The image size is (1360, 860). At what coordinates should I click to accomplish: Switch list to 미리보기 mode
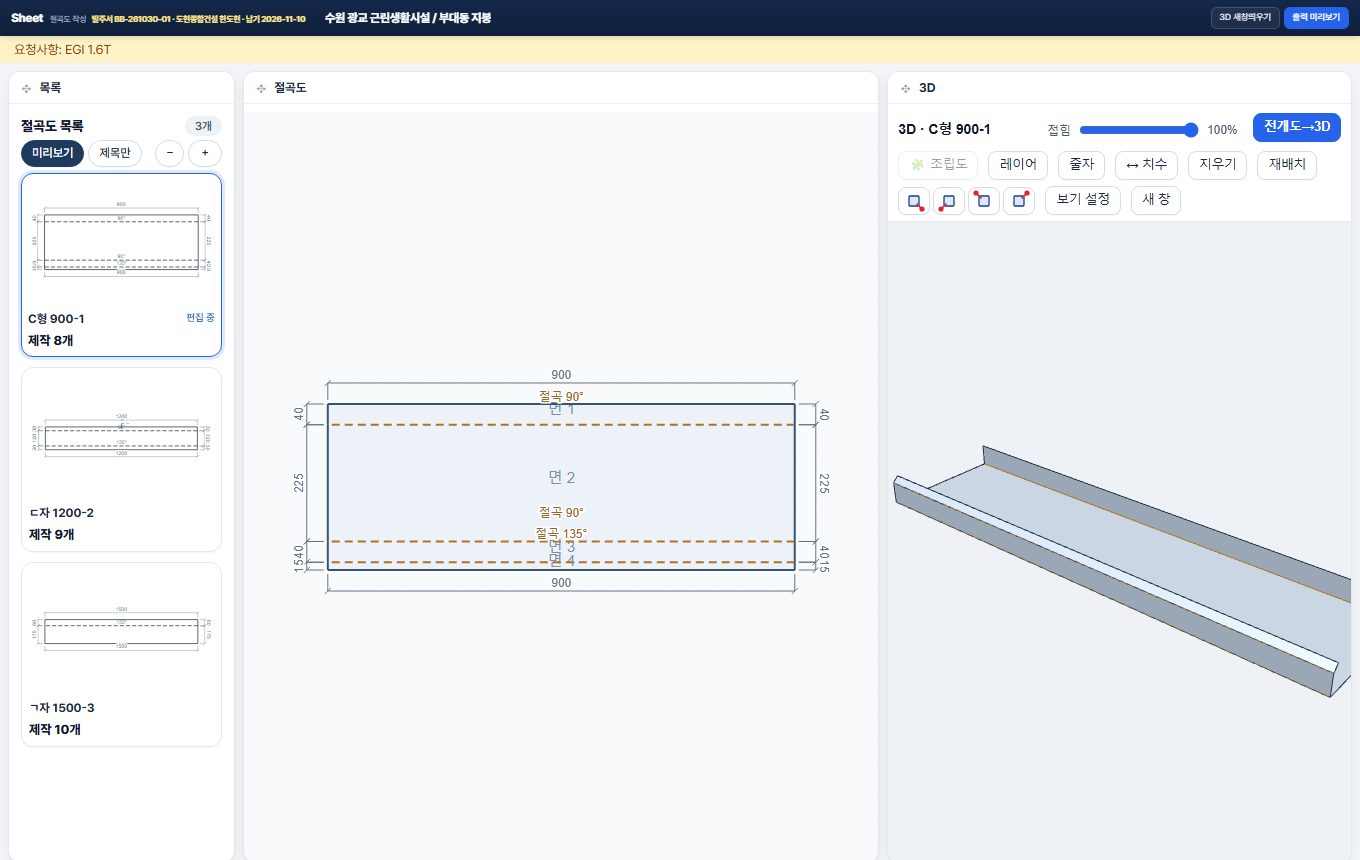click(x=52, y=153)
